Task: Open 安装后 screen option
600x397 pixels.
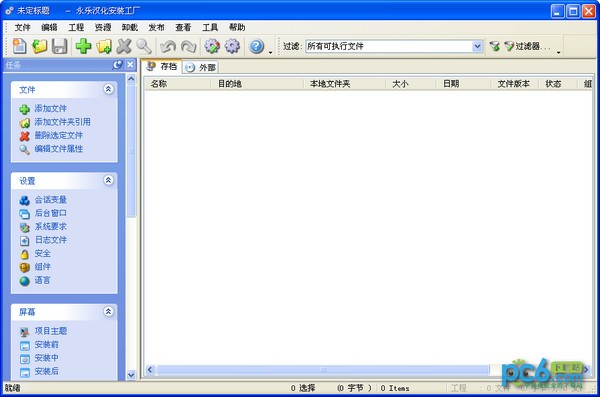Action: 46,371
